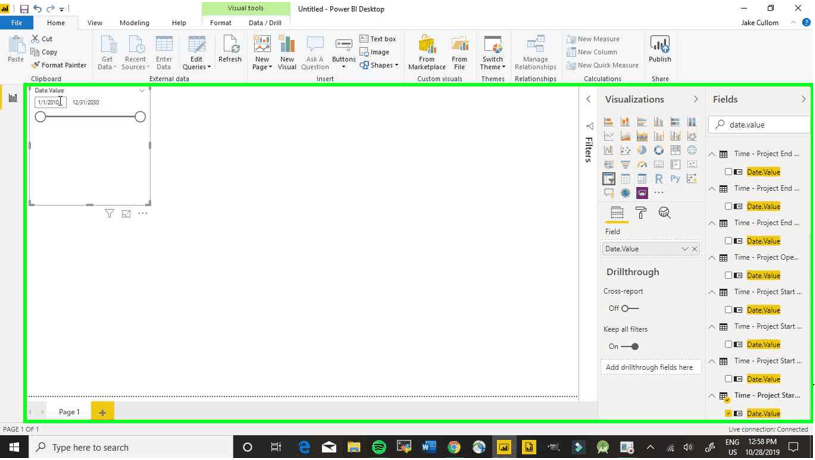Open More options ellipsis below slicer
The image size is (815, 460).
[x=143, y=214]
